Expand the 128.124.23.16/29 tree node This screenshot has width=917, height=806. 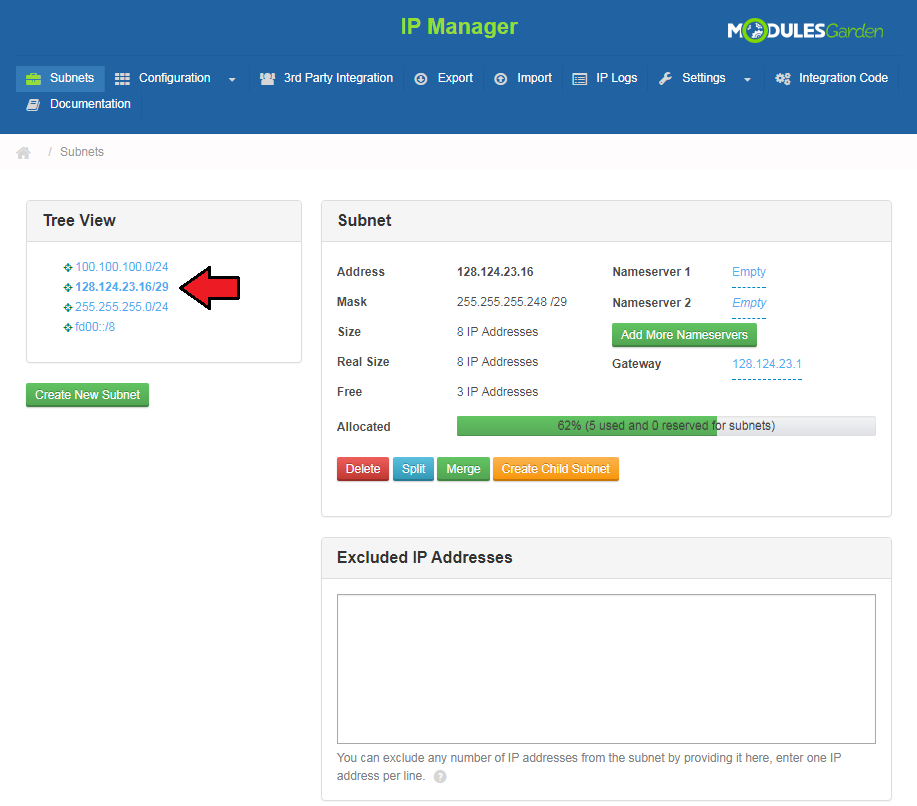click(x=68, y=288)
